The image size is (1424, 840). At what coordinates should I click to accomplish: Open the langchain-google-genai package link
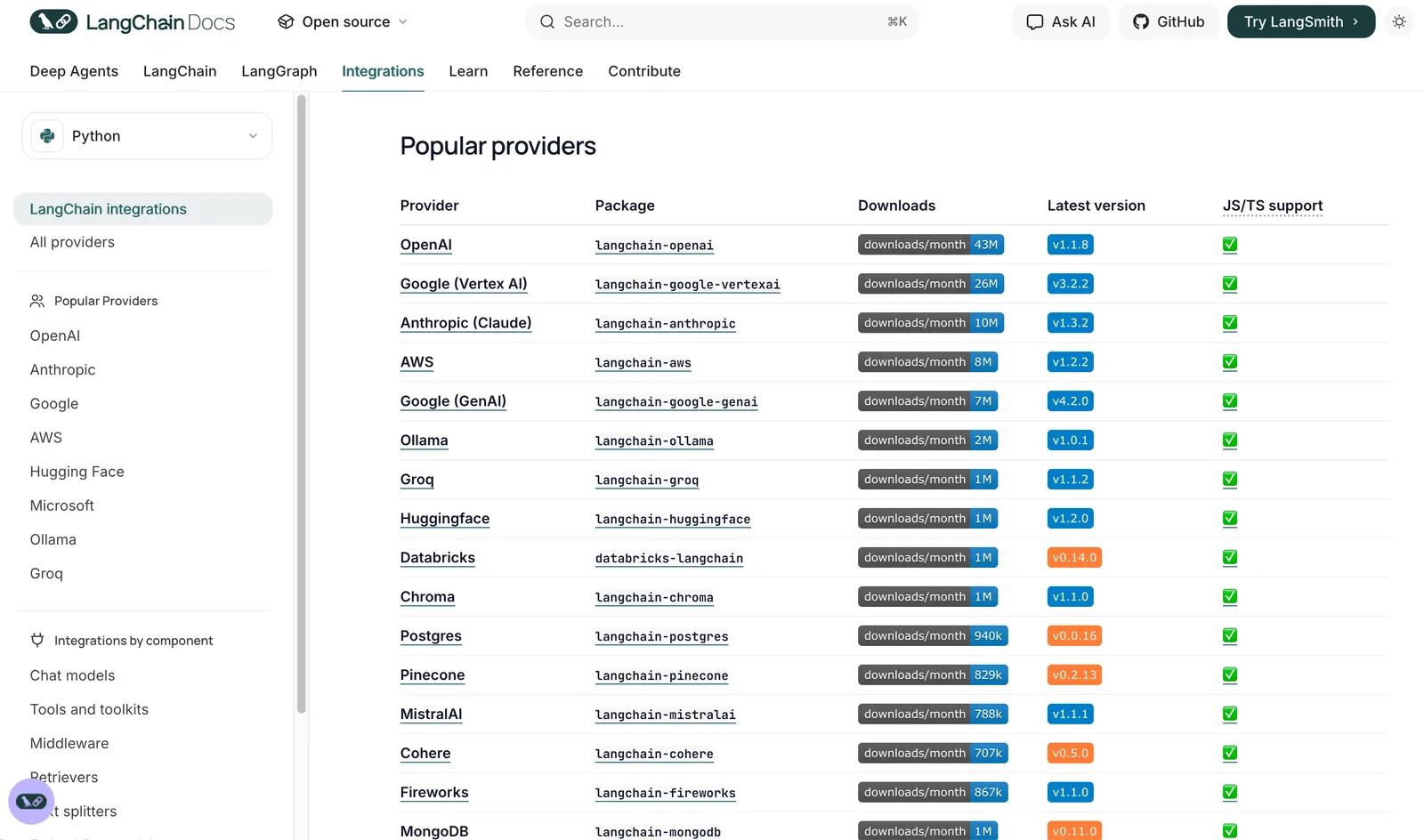tap(676, 402)
